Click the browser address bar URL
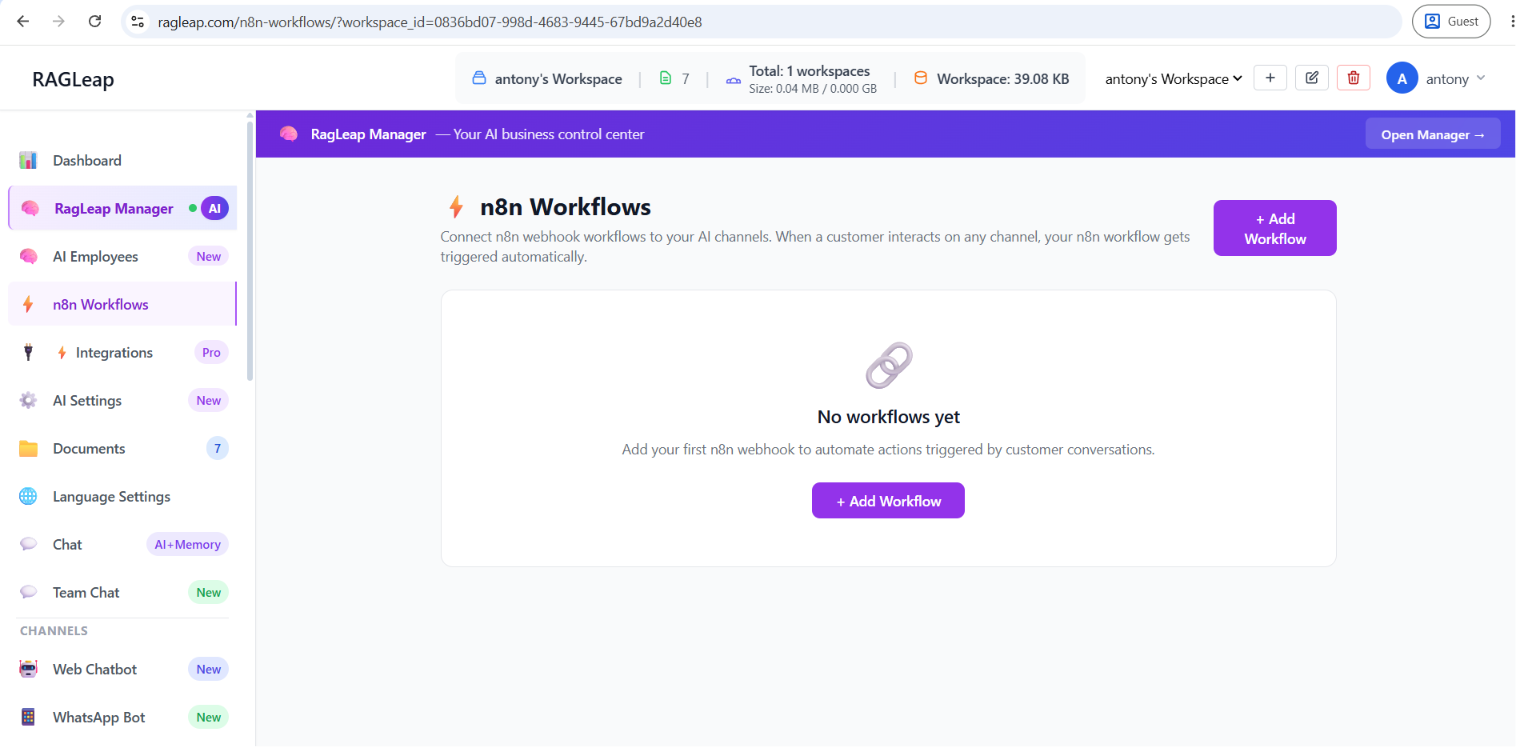This screenshot has width=1516, height=747. 430,21
